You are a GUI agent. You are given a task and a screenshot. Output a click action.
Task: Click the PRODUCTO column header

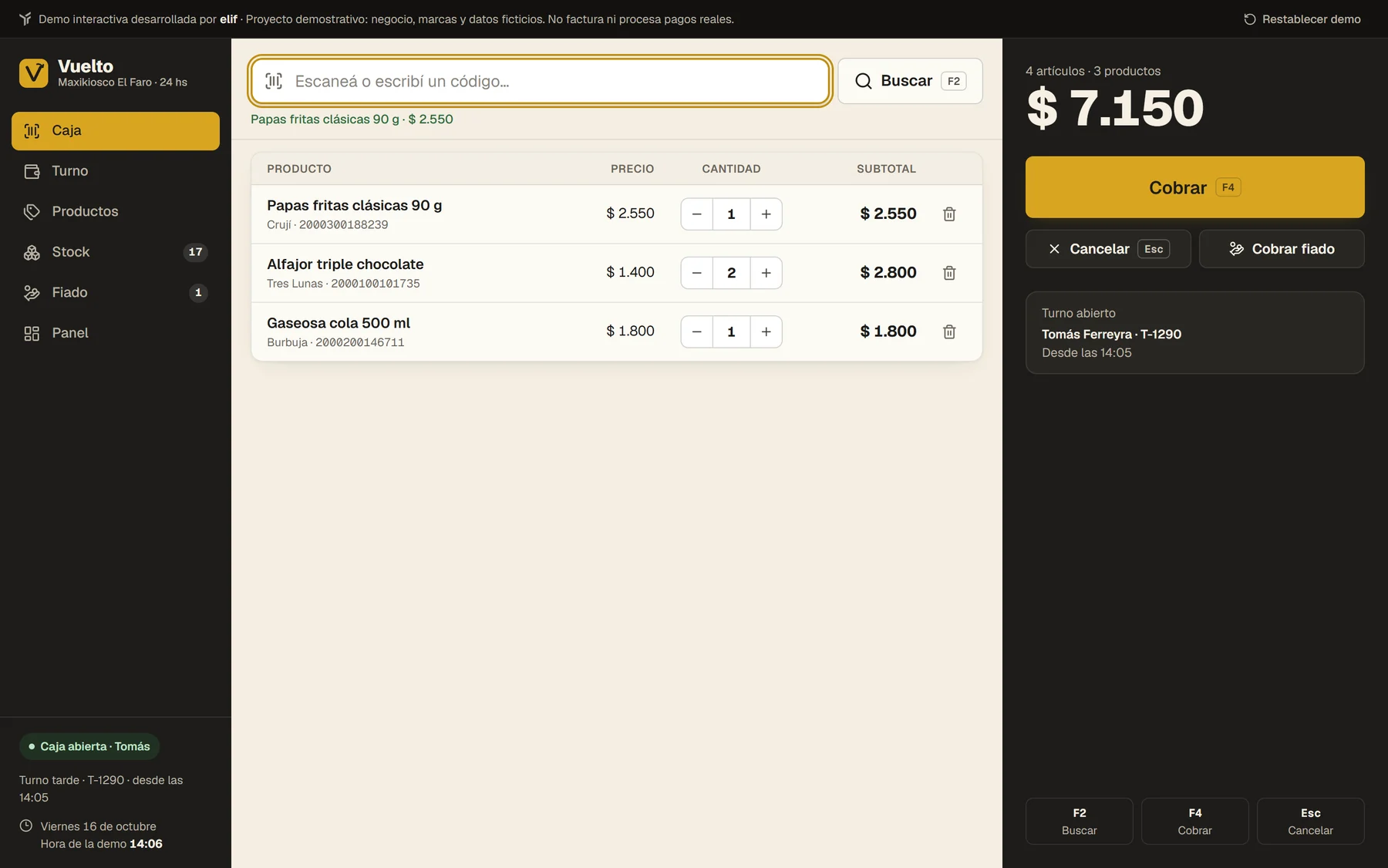click(299, 169)
